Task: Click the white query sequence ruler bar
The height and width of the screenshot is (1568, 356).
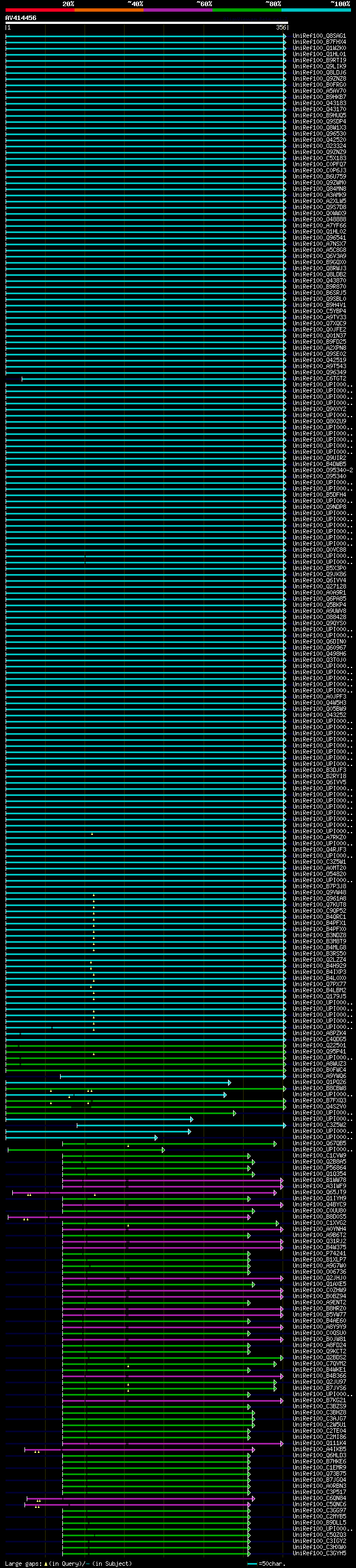Action: [x=147, y=23]
